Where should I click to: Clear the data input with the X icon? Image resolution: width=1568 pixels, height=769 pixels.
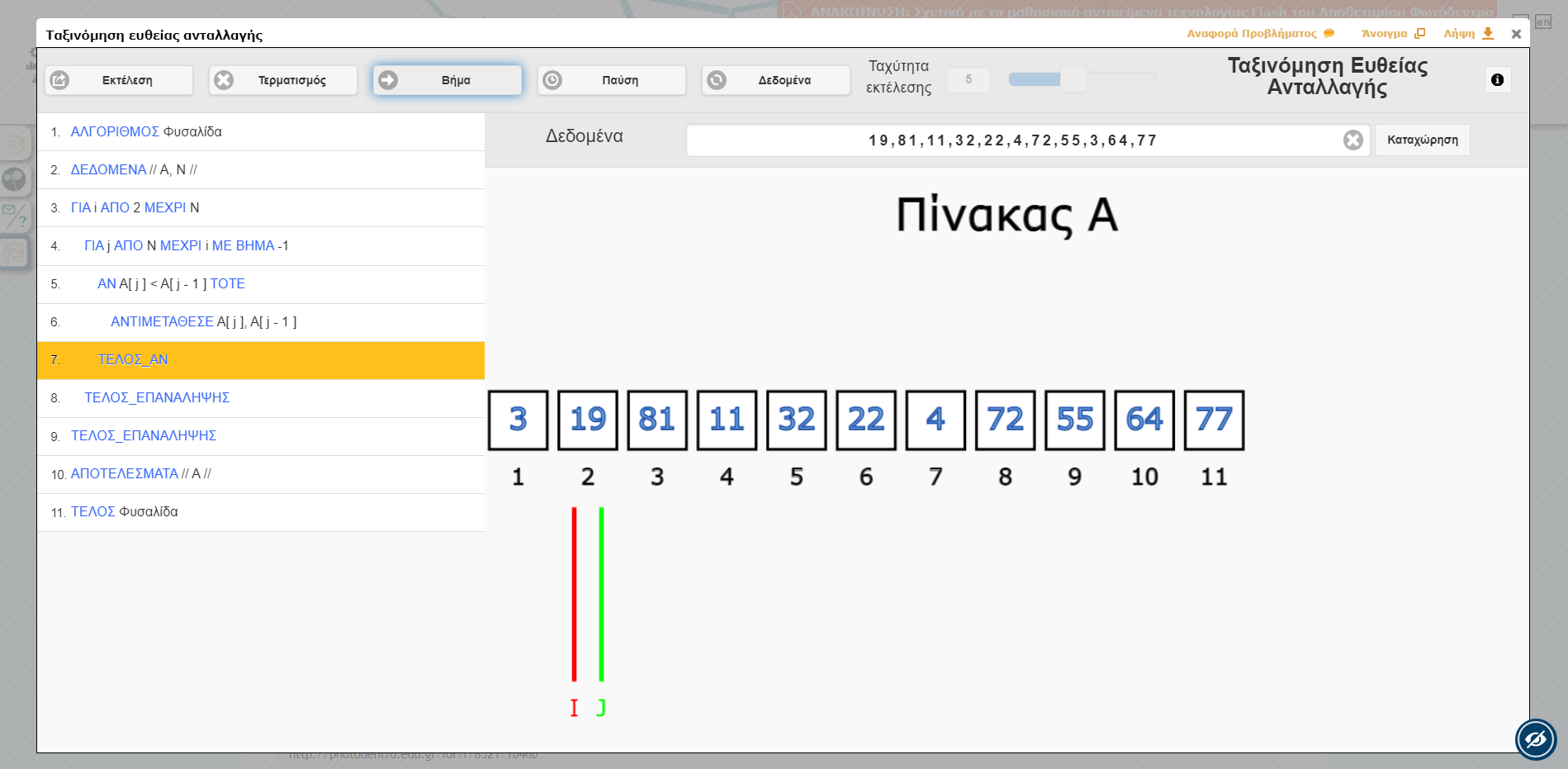click(1352, 140)
